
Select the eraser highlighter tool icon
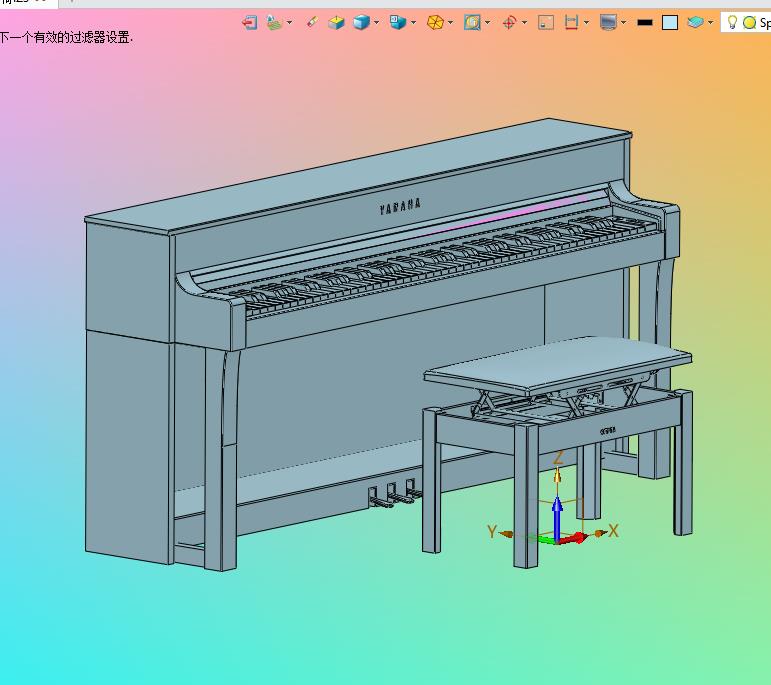312,22
